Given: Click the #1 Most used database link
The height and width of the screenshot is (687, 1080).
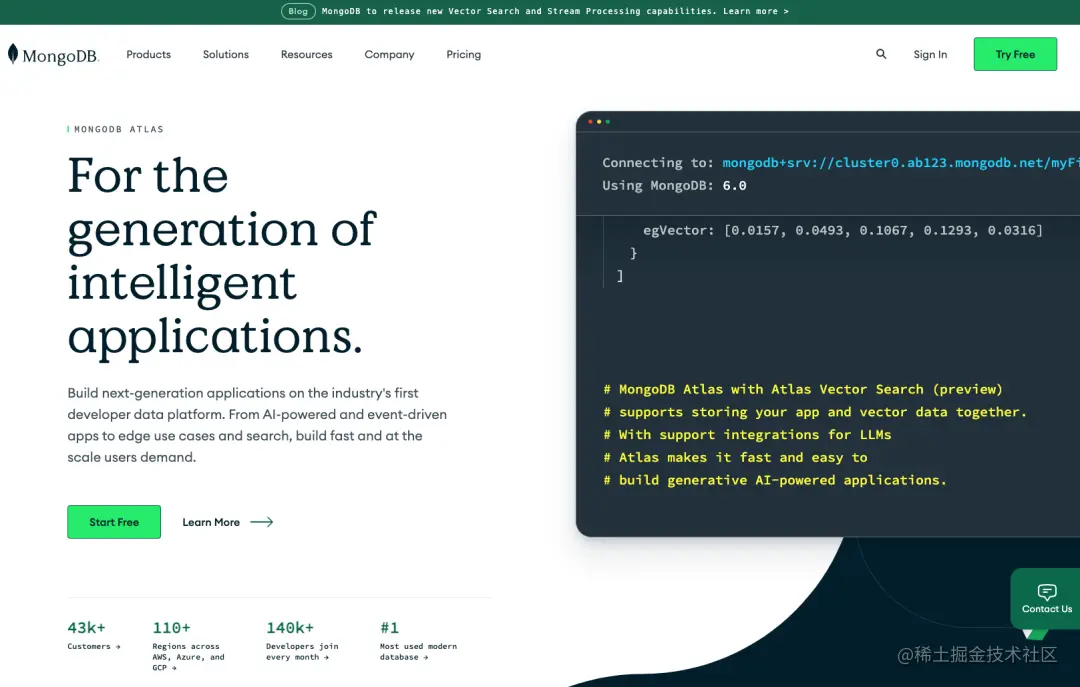Looking at the screenshot, I should point(418,640).
